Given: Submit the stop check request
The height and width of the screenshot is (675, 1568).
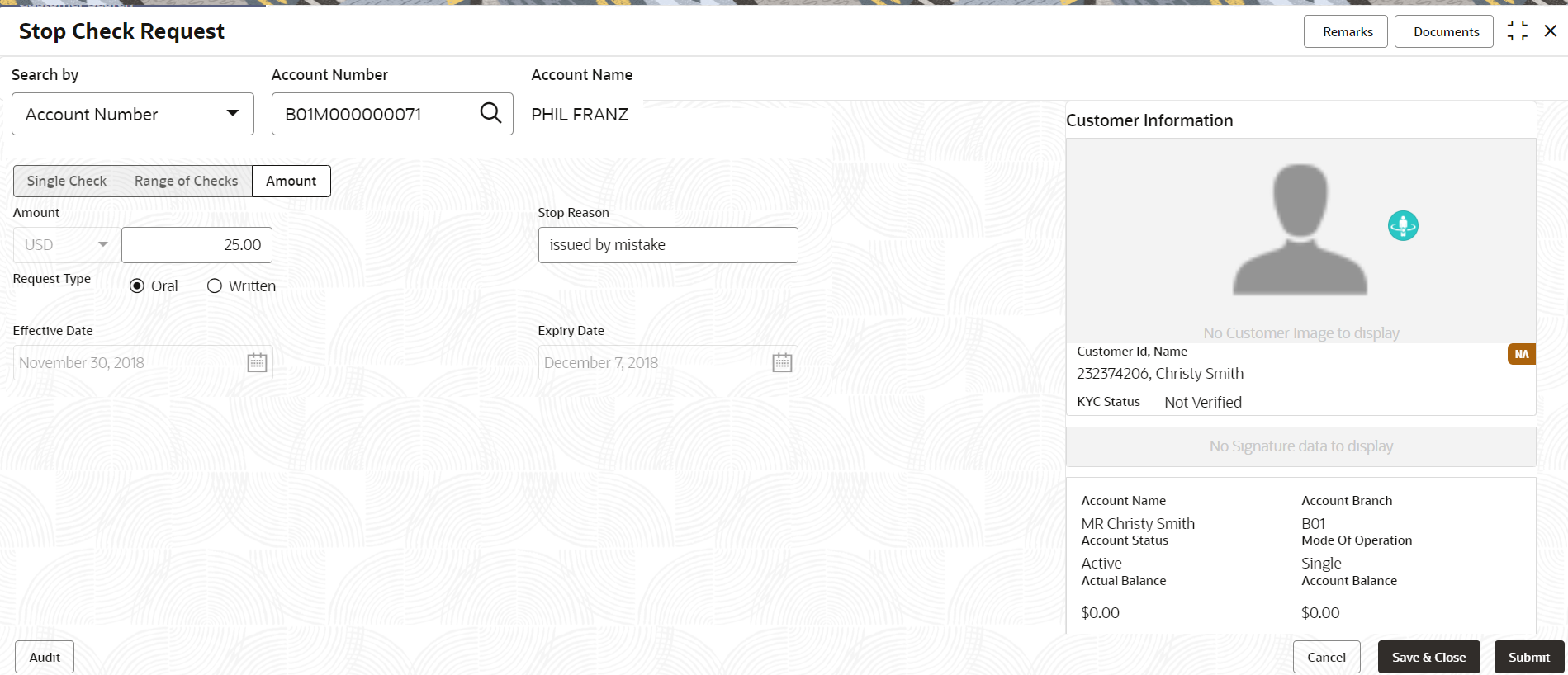Looking at the screenshot, I should click(1529, 657).
